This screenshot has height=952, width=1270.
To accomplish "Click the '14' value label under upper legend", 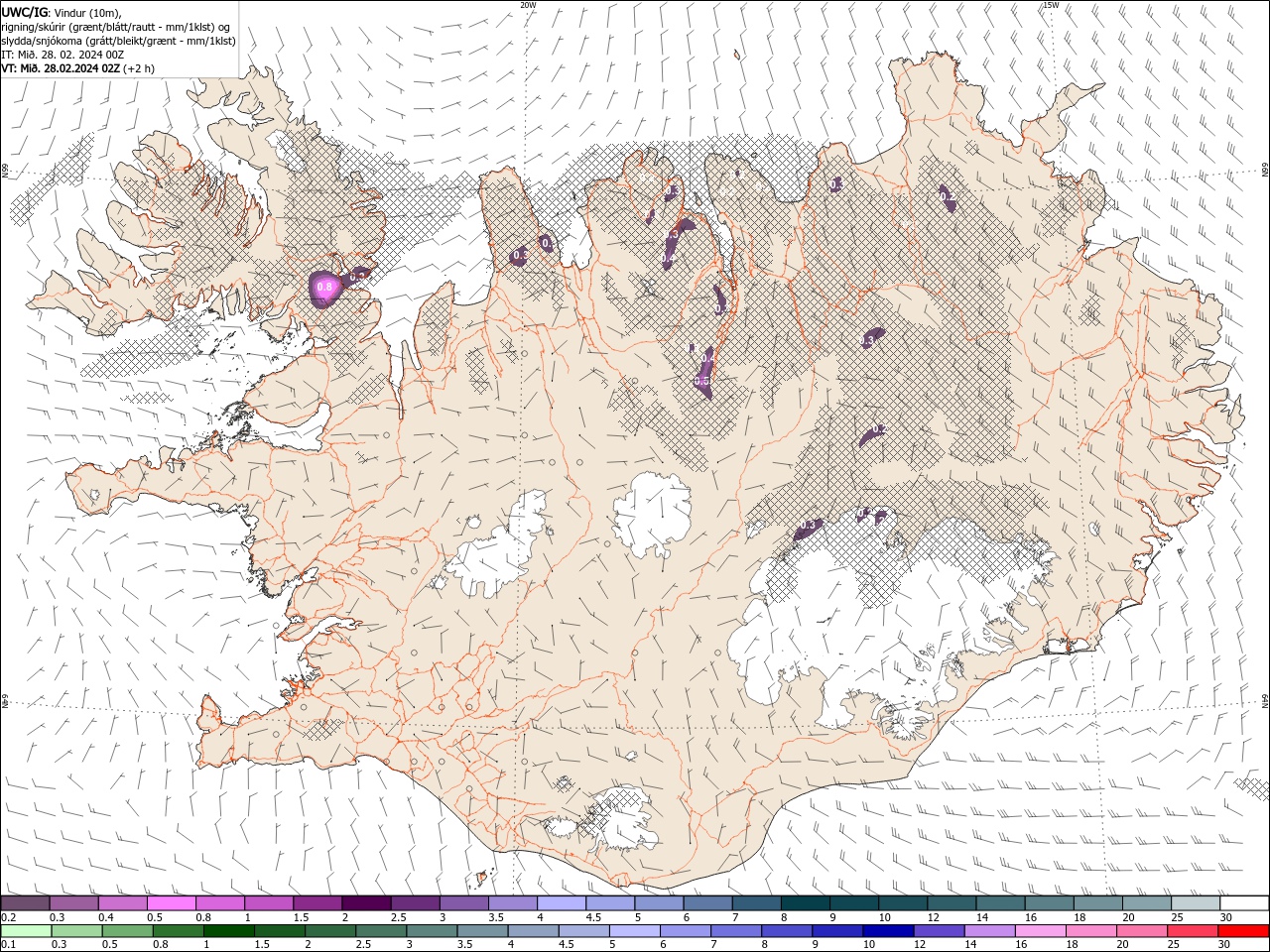I will tap(982, 917).
